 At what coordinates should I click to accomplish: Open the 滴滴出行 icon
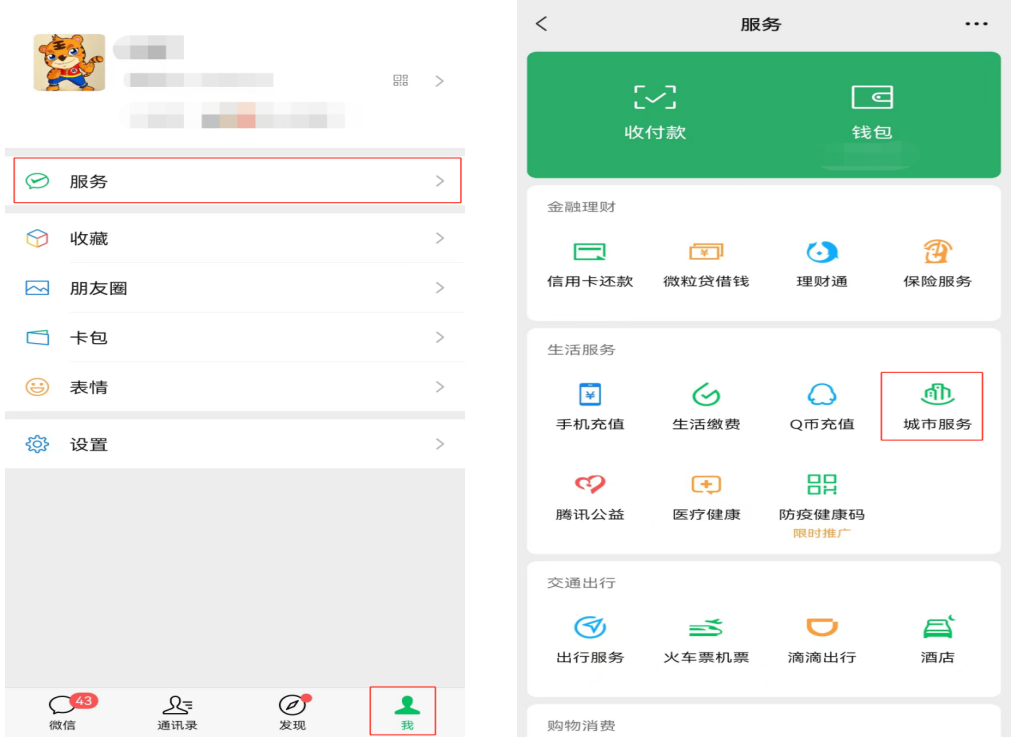point(821,627)
